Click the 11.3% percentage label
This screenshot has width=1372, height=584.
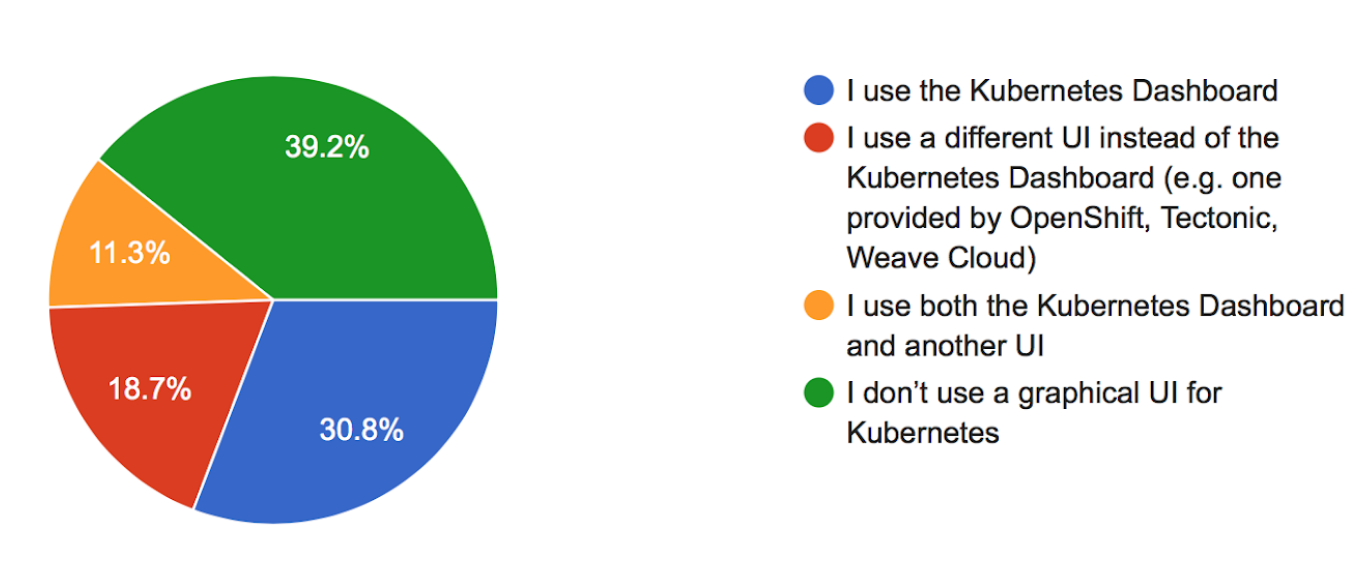129,253
